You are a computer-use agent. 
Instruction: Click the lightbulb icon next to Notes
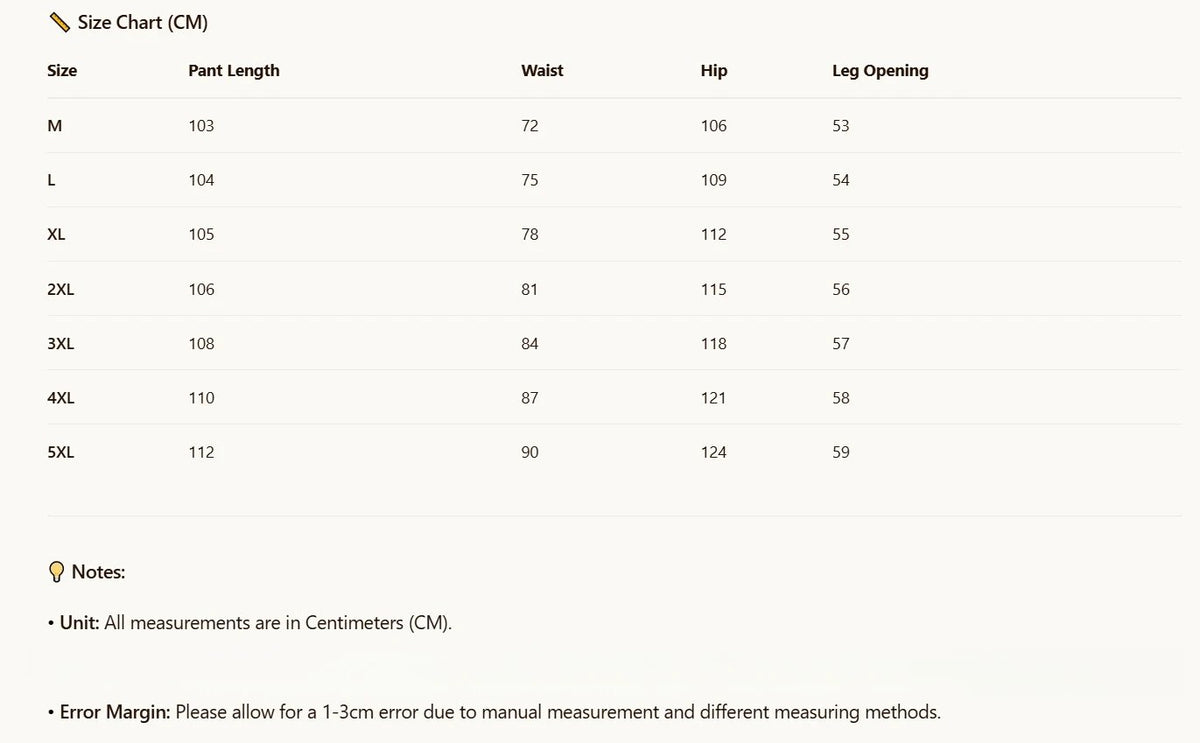tap(57, 572)
